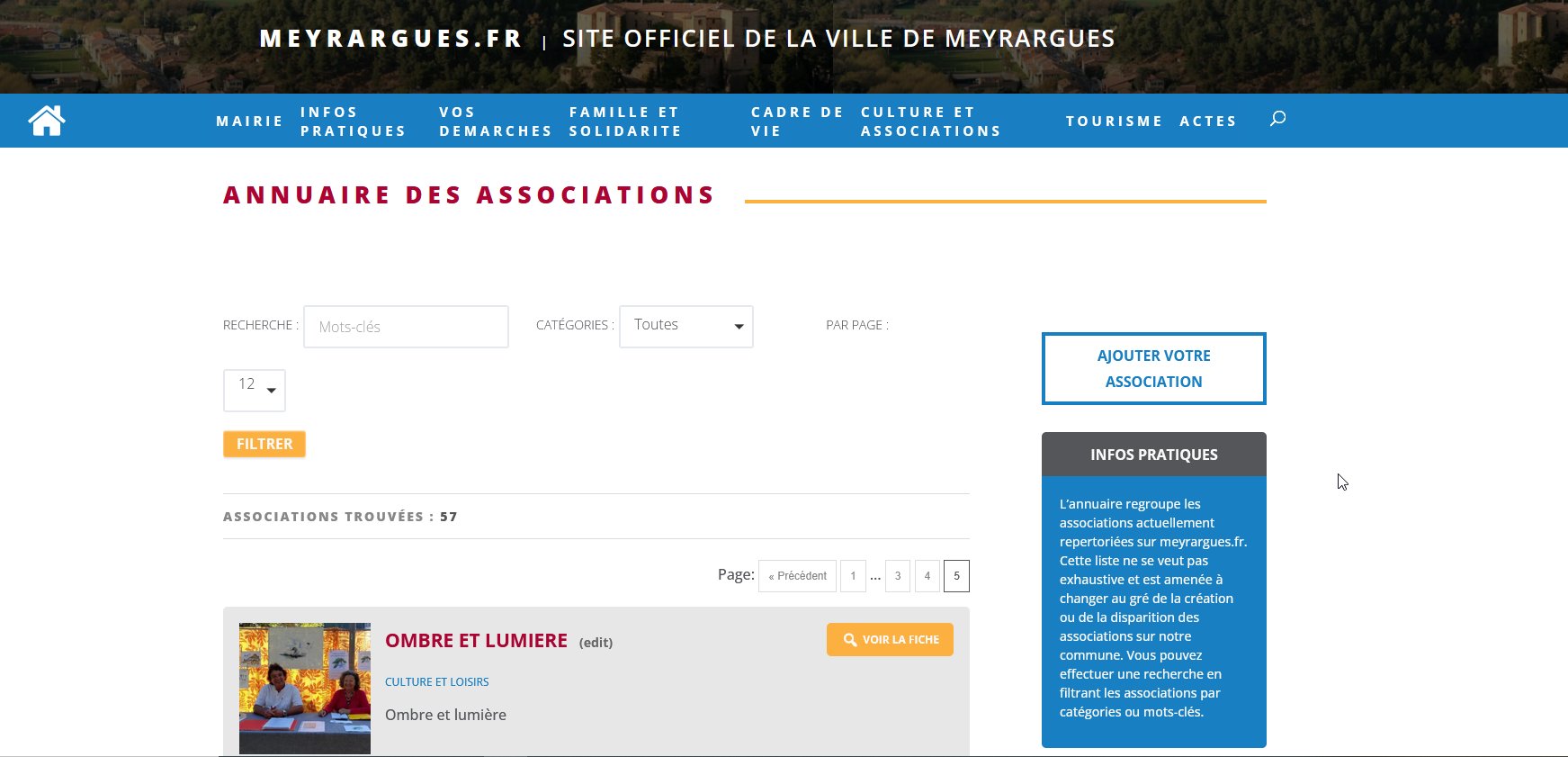Select page 5 in pagination
Image resolution: width=1568 pixels, height=757 pixels.
pyautogui.click(x=956, y=576)
